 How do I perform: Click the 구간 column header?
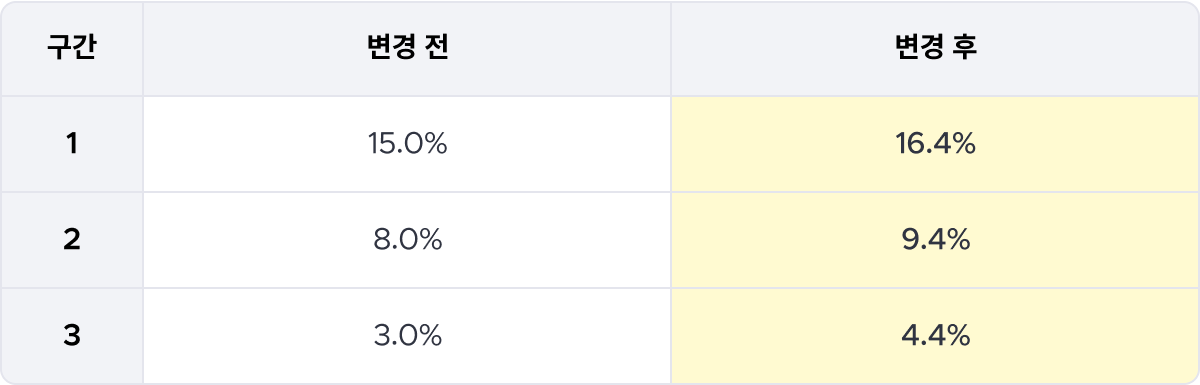click(72, 49)
